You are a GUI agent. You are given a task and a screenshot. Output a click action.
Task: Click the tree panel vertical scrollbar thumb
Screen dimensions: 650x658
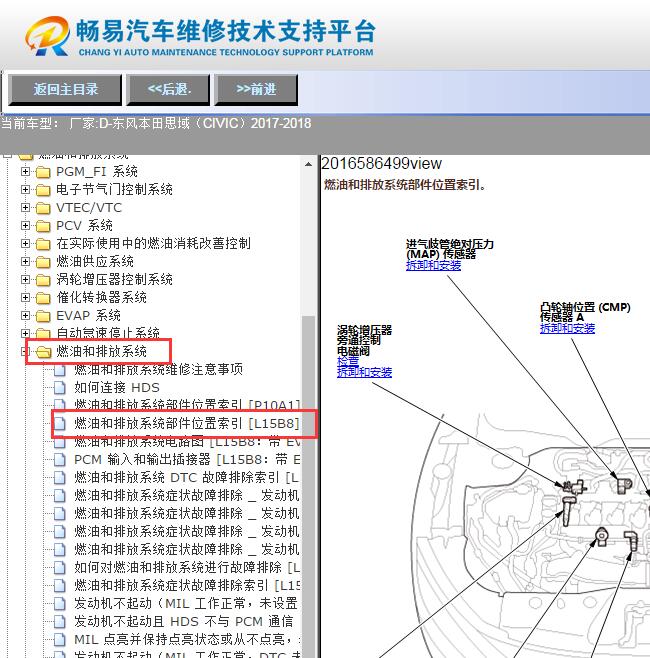(x=308, y=487)
